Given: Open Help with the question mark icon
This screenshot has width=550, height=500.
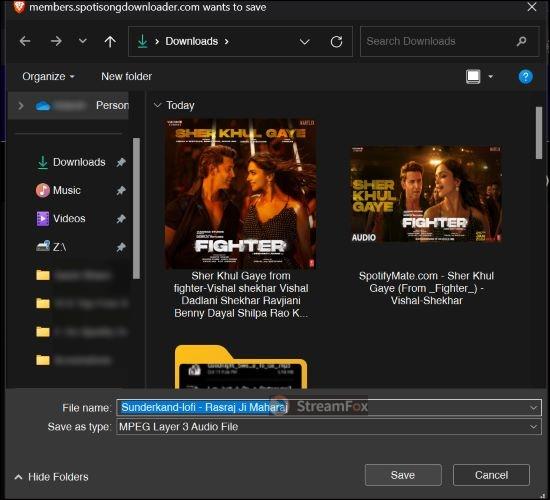Looking at the screenshot, I should (x=525, y=76).
